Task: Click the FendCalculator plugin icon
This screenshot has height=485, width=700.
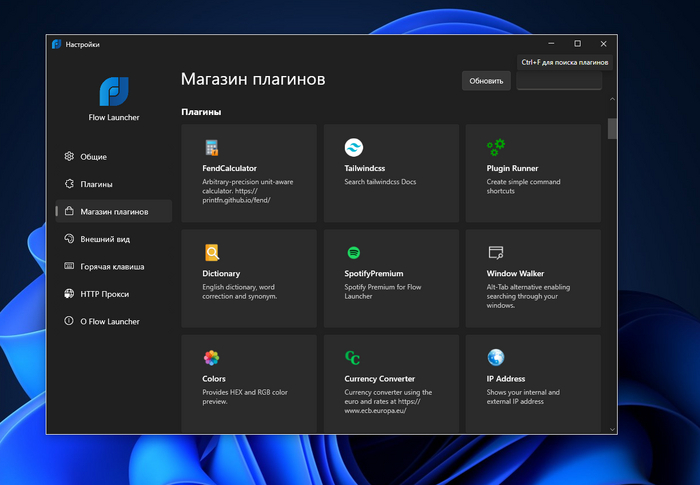Action: (x=211, y=147)
